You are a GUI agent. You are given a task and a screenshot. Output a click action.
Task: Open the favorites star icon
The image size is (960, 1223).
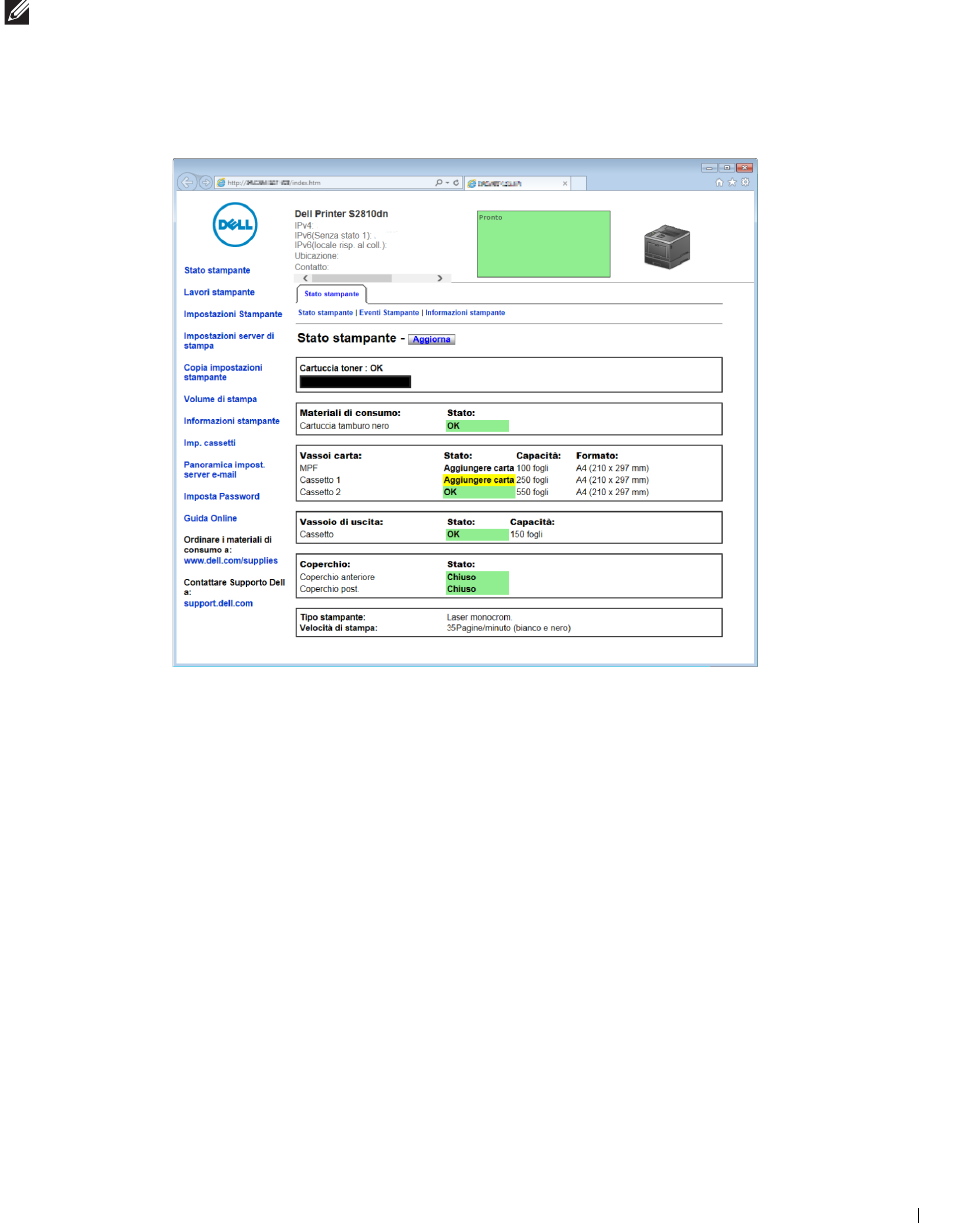(732, 183)
